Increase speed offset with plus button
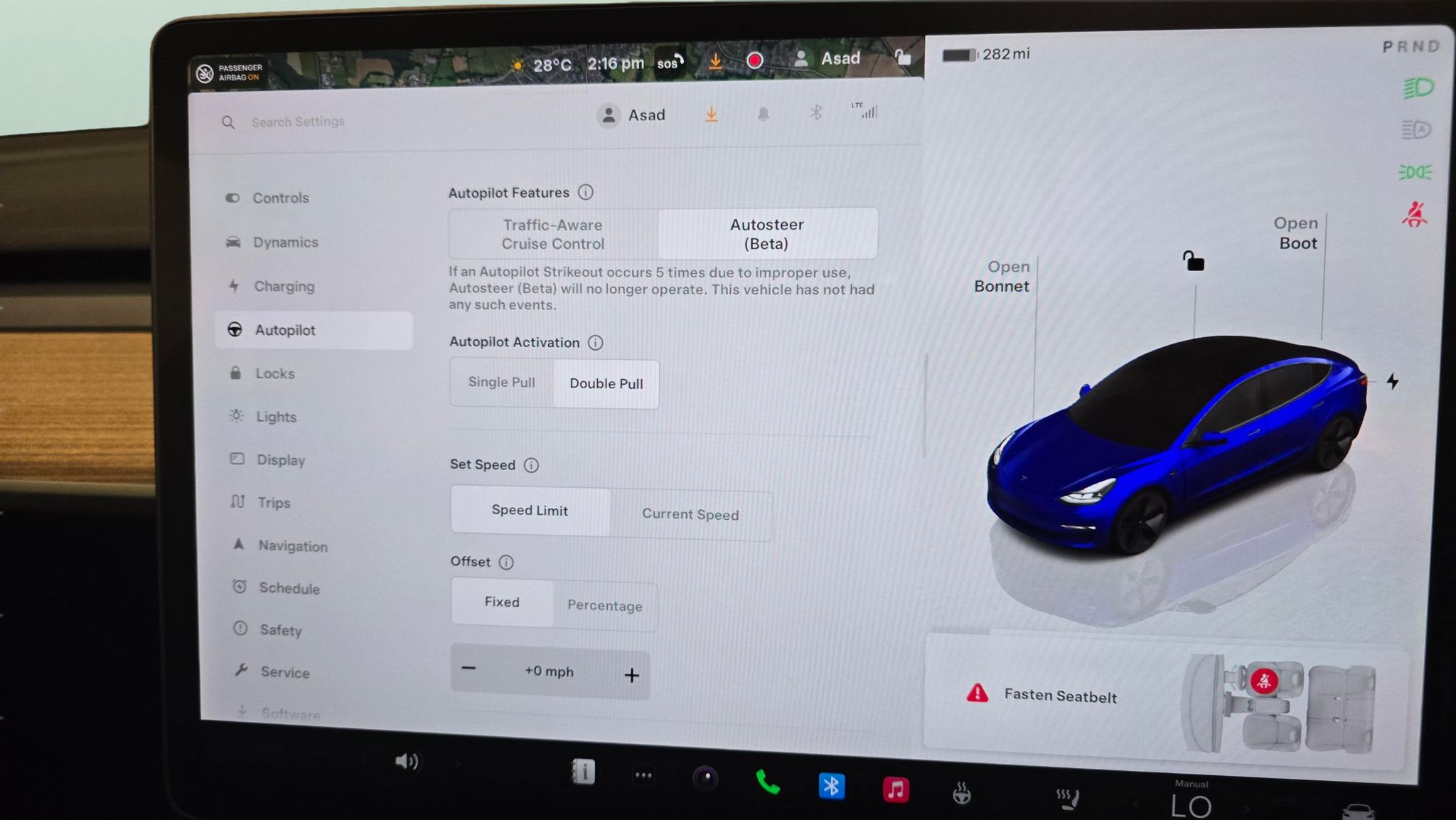This screenshot has width=1456, height=820. 631,675
